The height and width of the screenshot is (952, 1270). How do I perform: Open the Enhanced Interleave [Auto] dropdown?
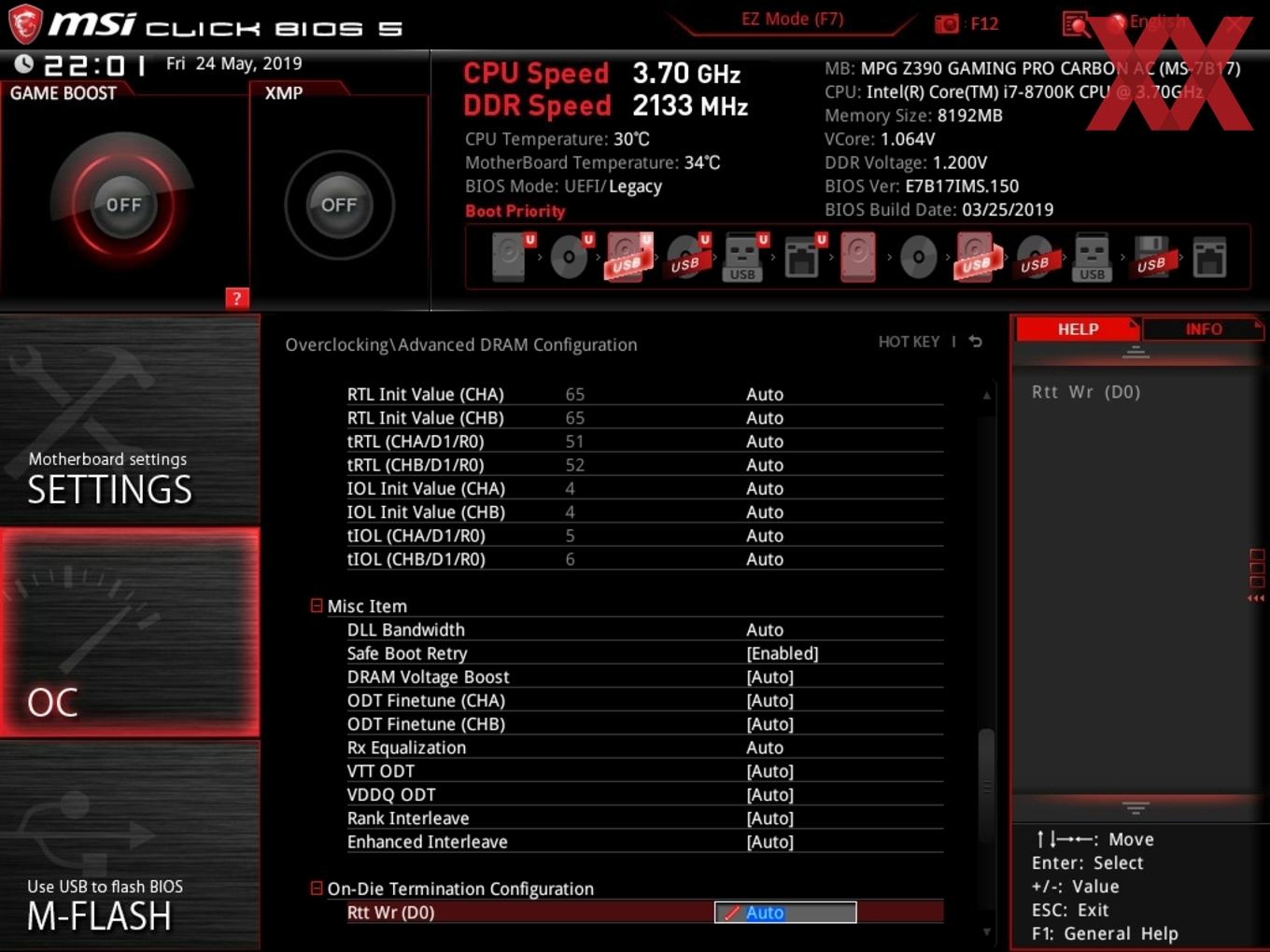tap(770, 841)
